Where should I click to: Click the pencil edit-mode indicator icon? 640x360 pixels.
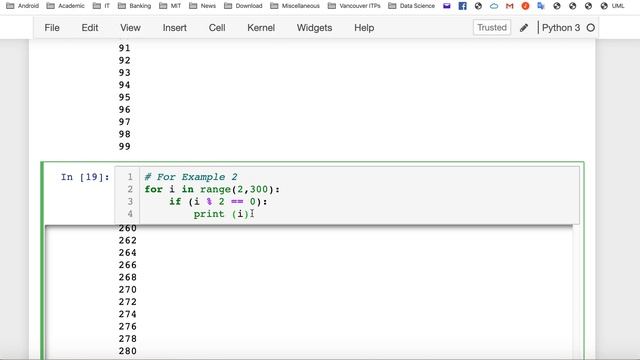tap(524, 28)
